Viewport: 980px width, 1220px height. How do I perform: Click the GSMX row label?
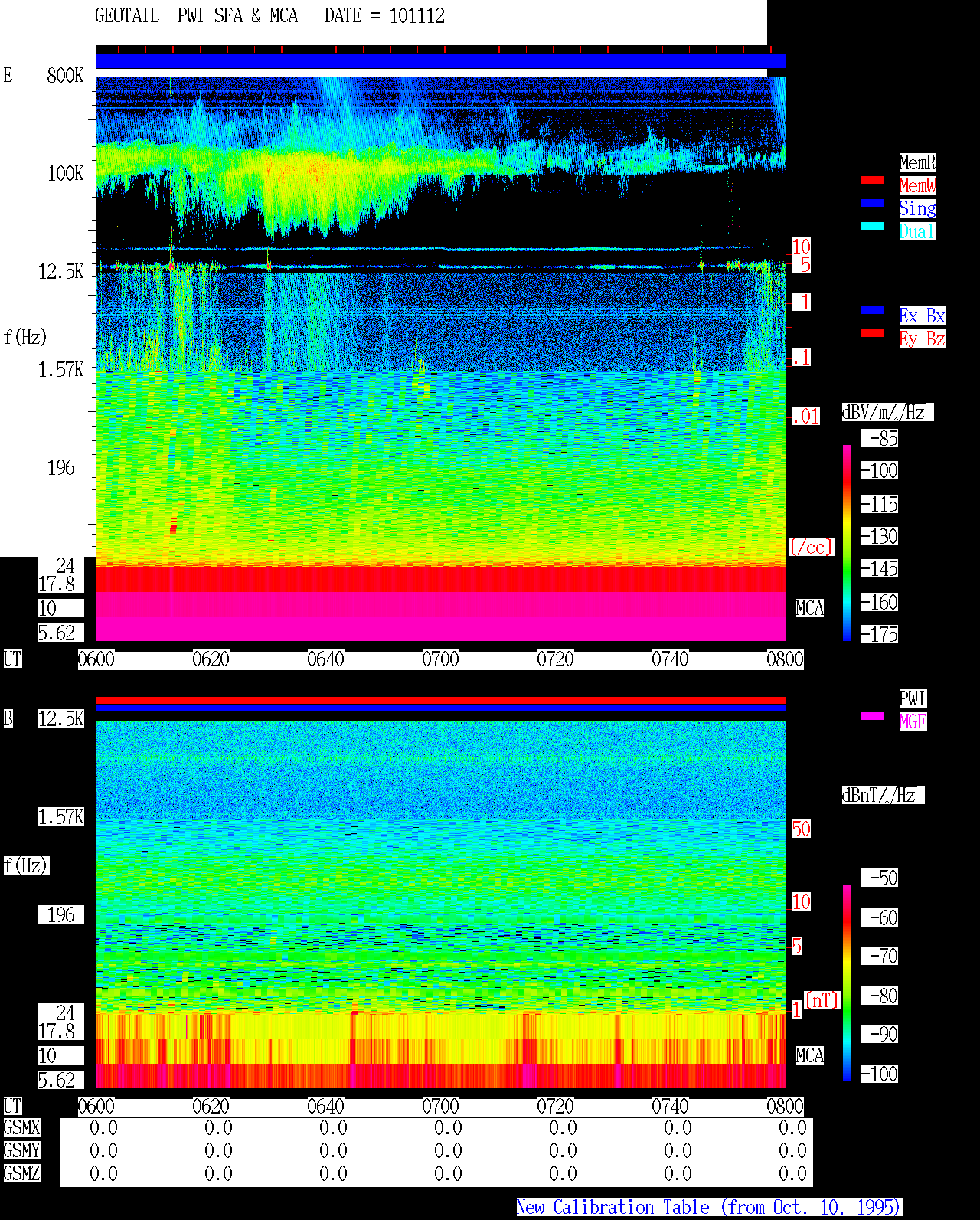tap(21, 1128)
